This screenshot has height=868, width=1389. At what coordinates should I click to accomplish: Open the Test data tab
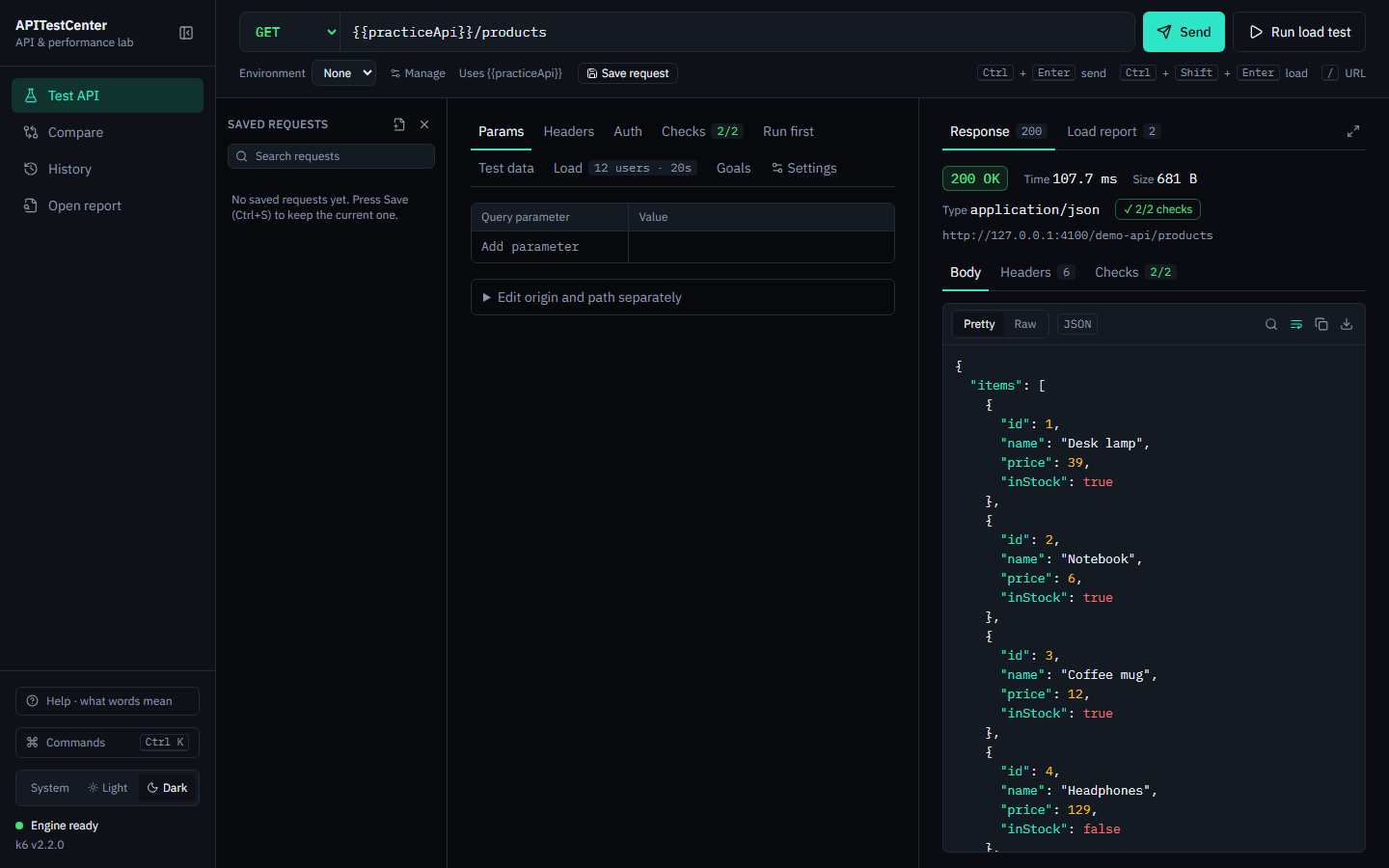click(x=506, y=168)
